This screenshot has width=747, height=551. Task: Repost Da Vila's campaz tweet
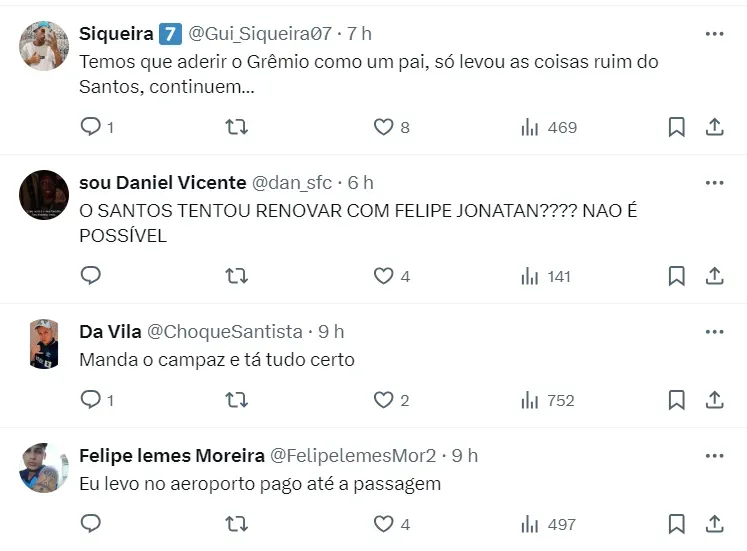coord(237,400)
